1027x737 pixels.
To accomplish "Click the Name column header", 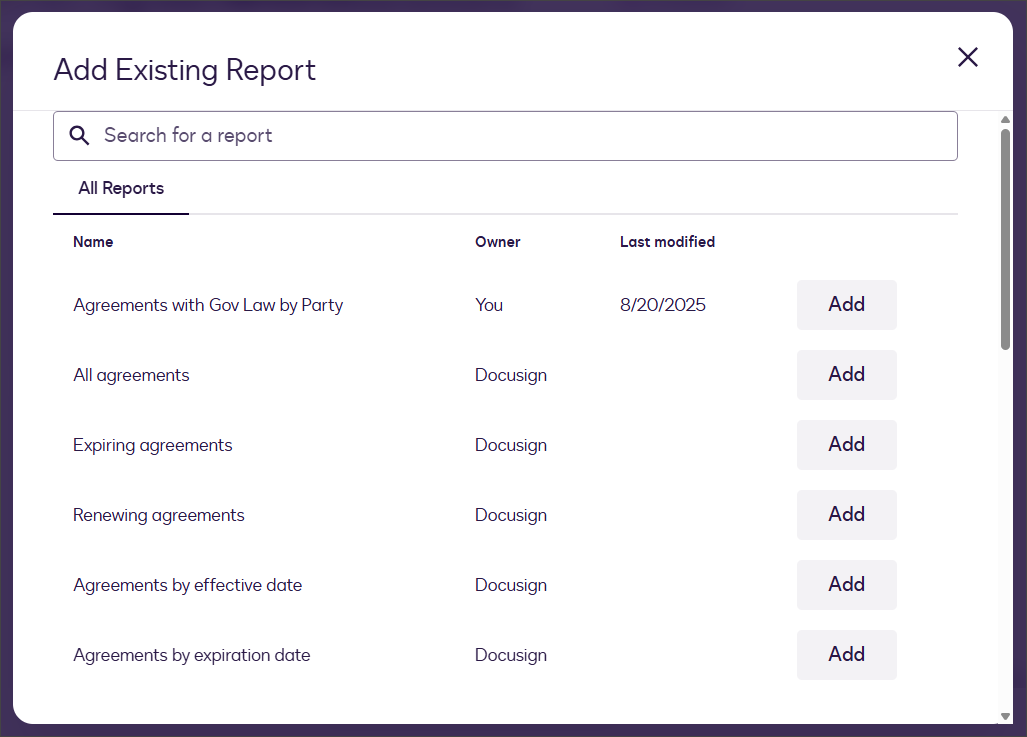I will (x=93, y=242).
